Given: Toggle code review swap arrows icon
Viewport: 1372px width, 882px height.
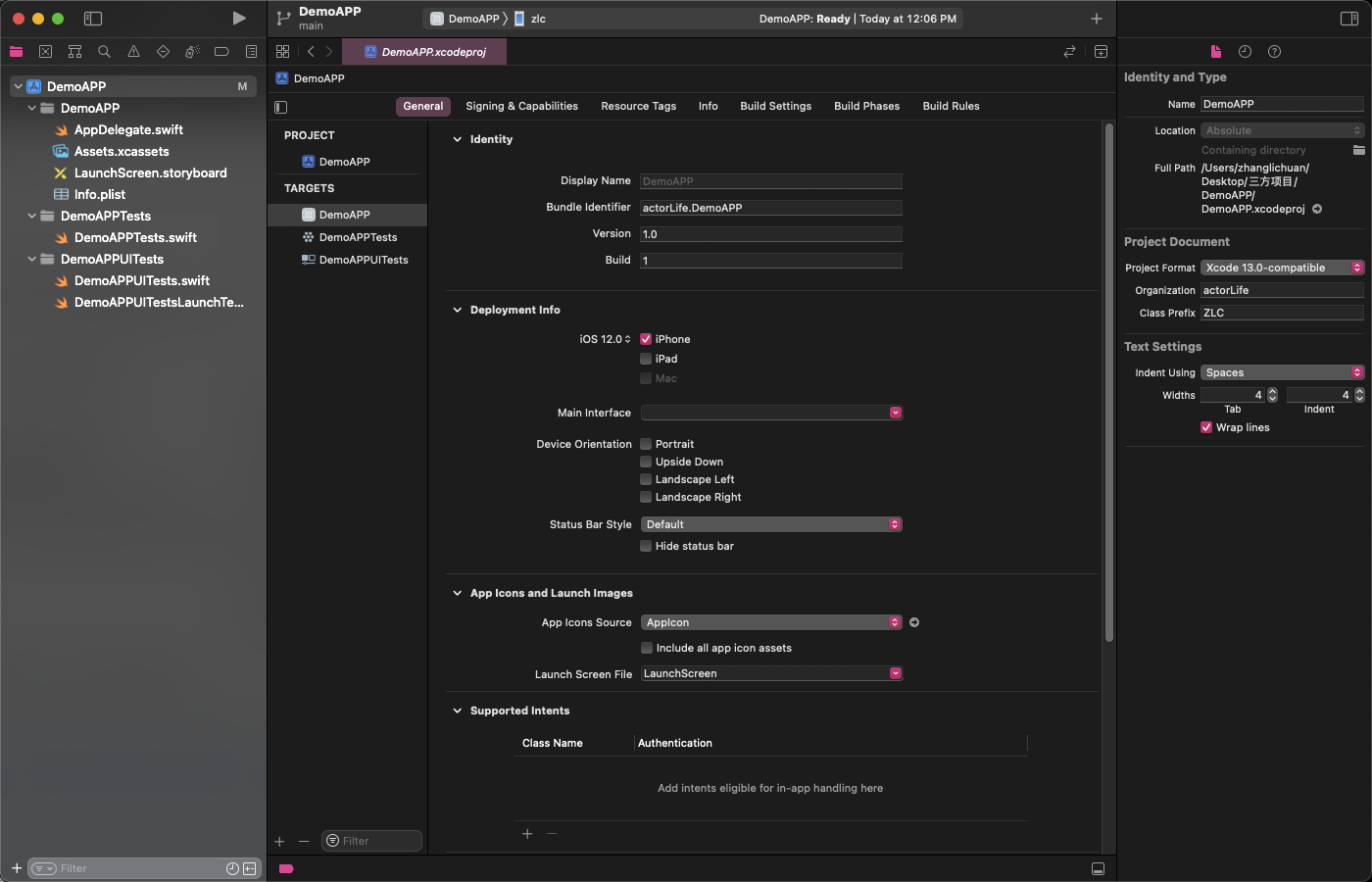Looking at the screenshot, I should pyautogui.click(x=1069, y=52).
